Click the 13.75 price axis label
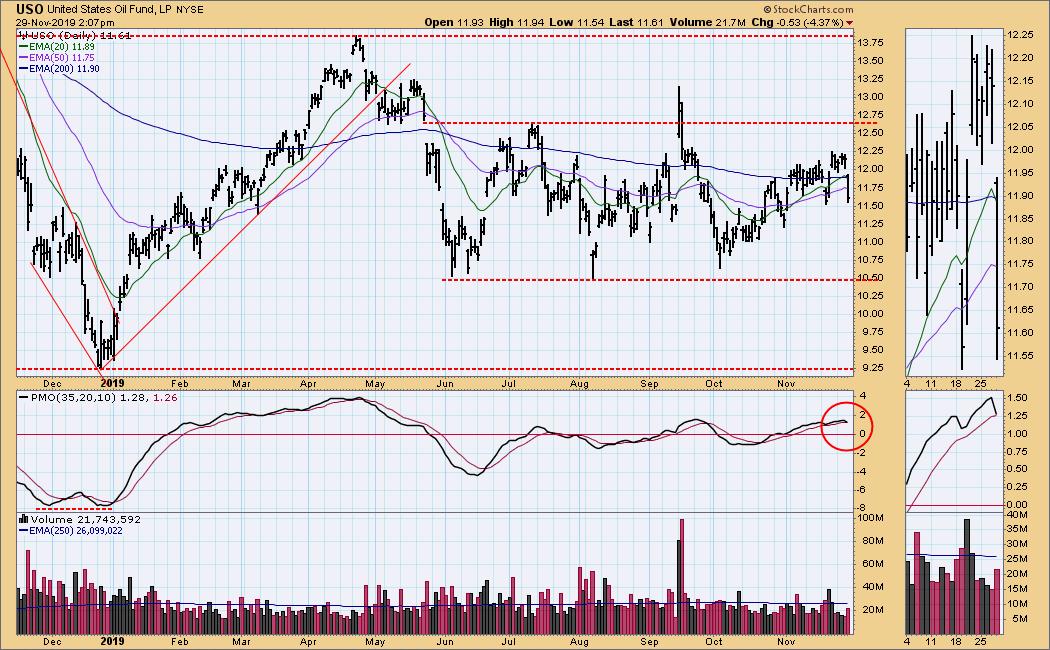The image size is (1050, 650). (870, 42)
